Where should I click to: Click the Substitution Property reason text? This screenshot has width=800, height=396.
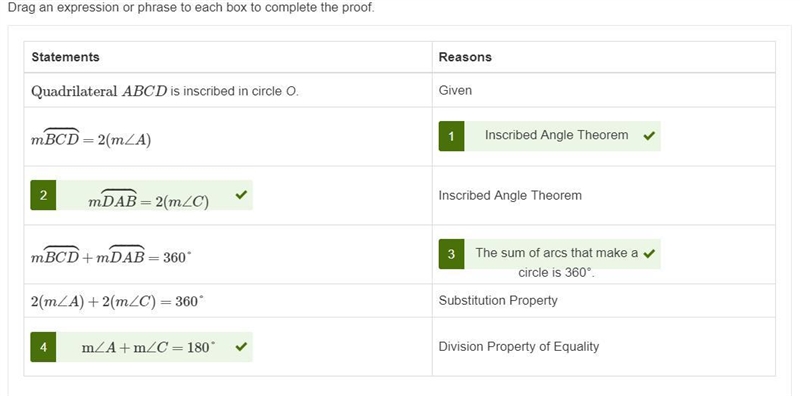click(x=498, y=301)
